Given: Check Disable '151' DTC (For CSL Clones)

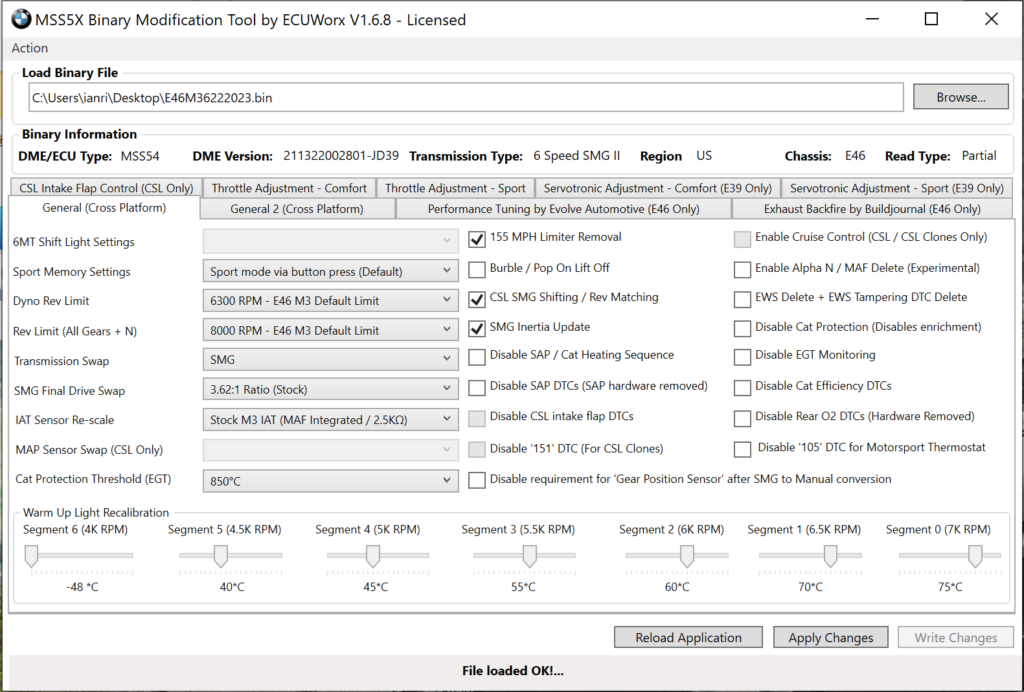Looking at the screenshot, I should [x=477, y=449].
